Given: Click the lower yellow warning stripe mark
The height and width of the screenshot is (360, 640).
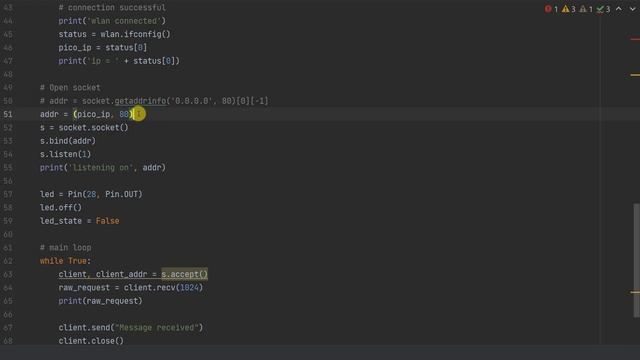Looking at the screenshot, I should click(x=635, y=292).
